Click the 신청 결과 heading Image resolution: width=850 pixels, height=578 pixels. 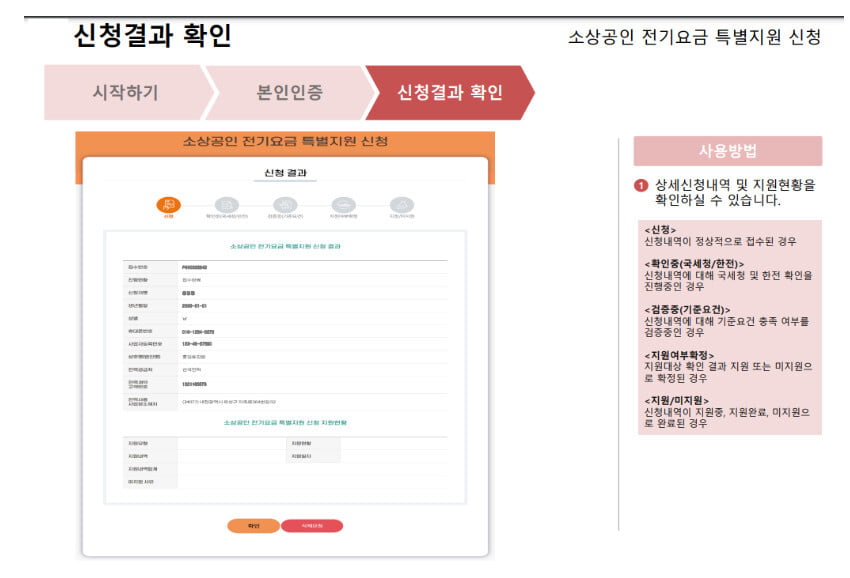283,173
